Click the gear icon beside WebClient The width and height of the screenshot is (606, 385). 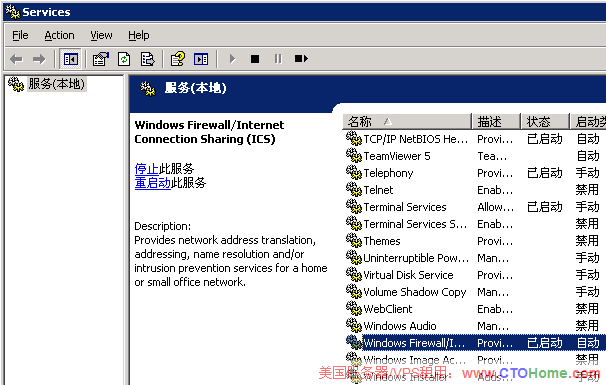(354, 308)
